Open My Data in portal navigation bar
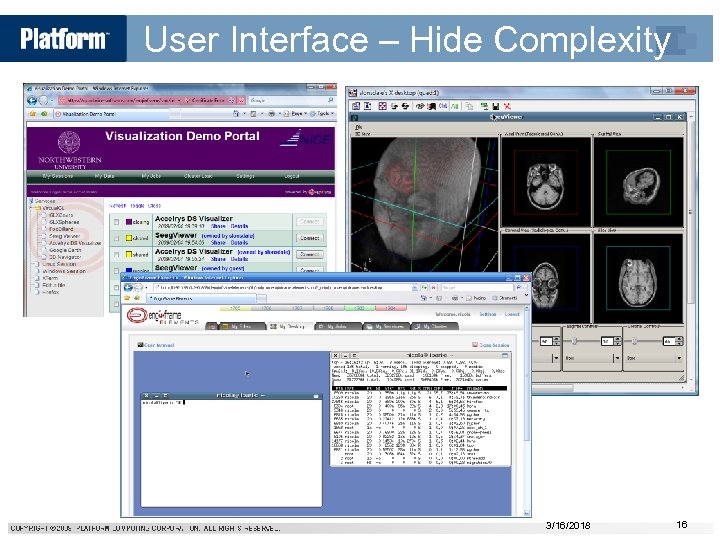720x540 pixels. tap(105, 176)
